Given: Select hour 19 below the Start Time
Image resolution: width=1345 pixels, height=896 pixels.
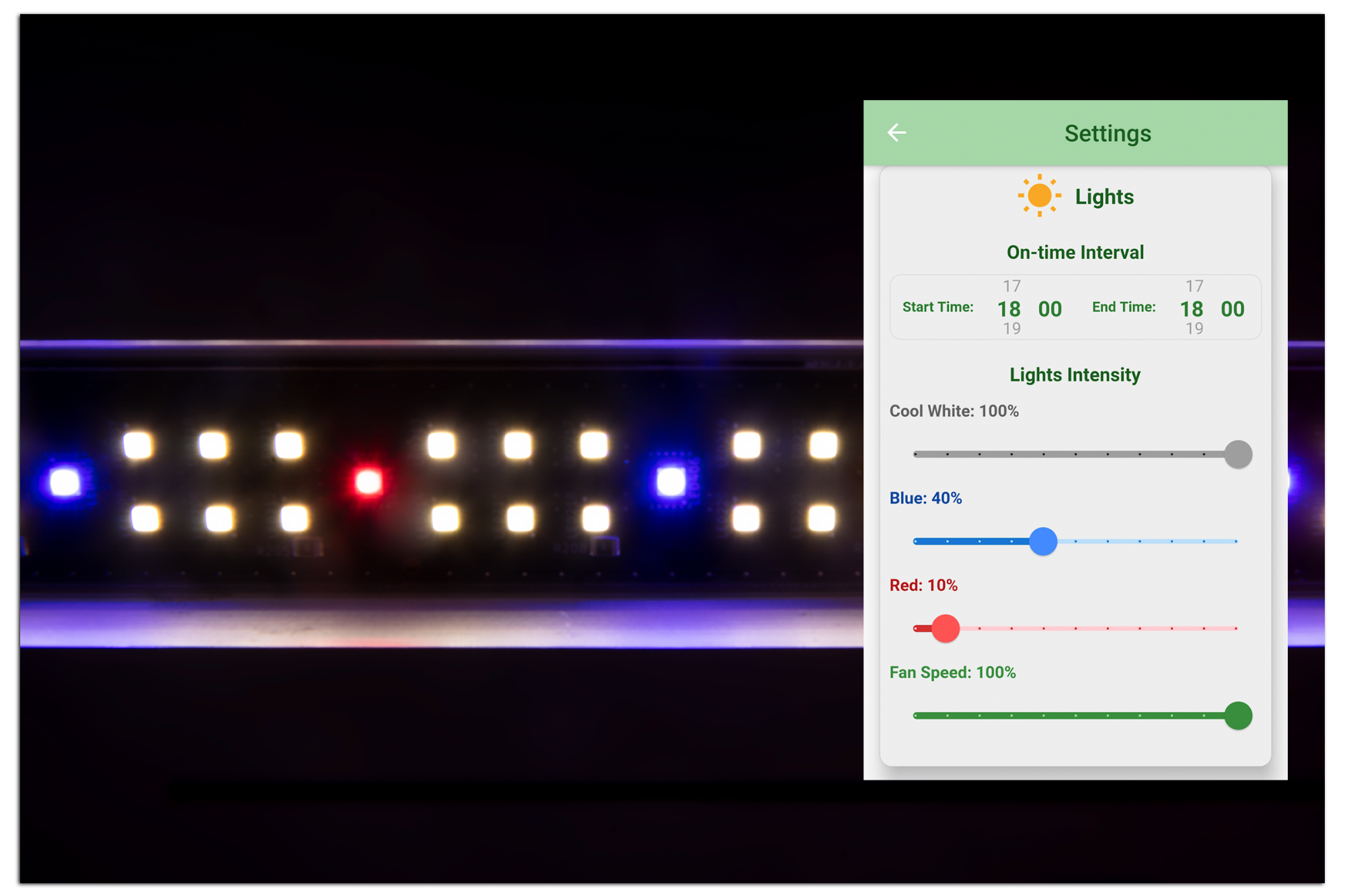Looking at the screenshot, I should pyautogui.click(x=1011, y=329).
